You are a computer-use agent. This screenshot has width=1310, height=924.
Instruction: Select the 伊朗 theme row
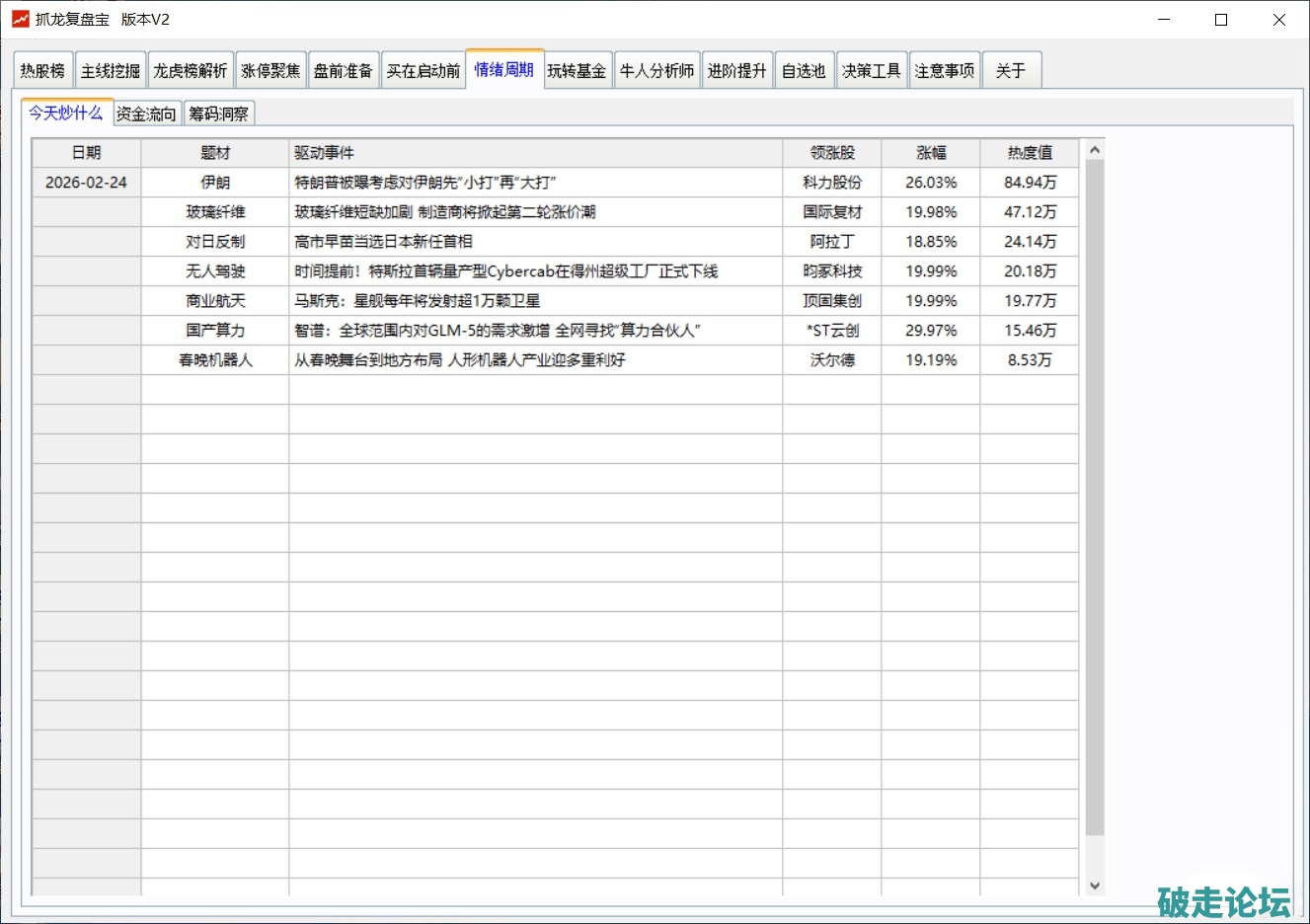[x=215, y=183]
